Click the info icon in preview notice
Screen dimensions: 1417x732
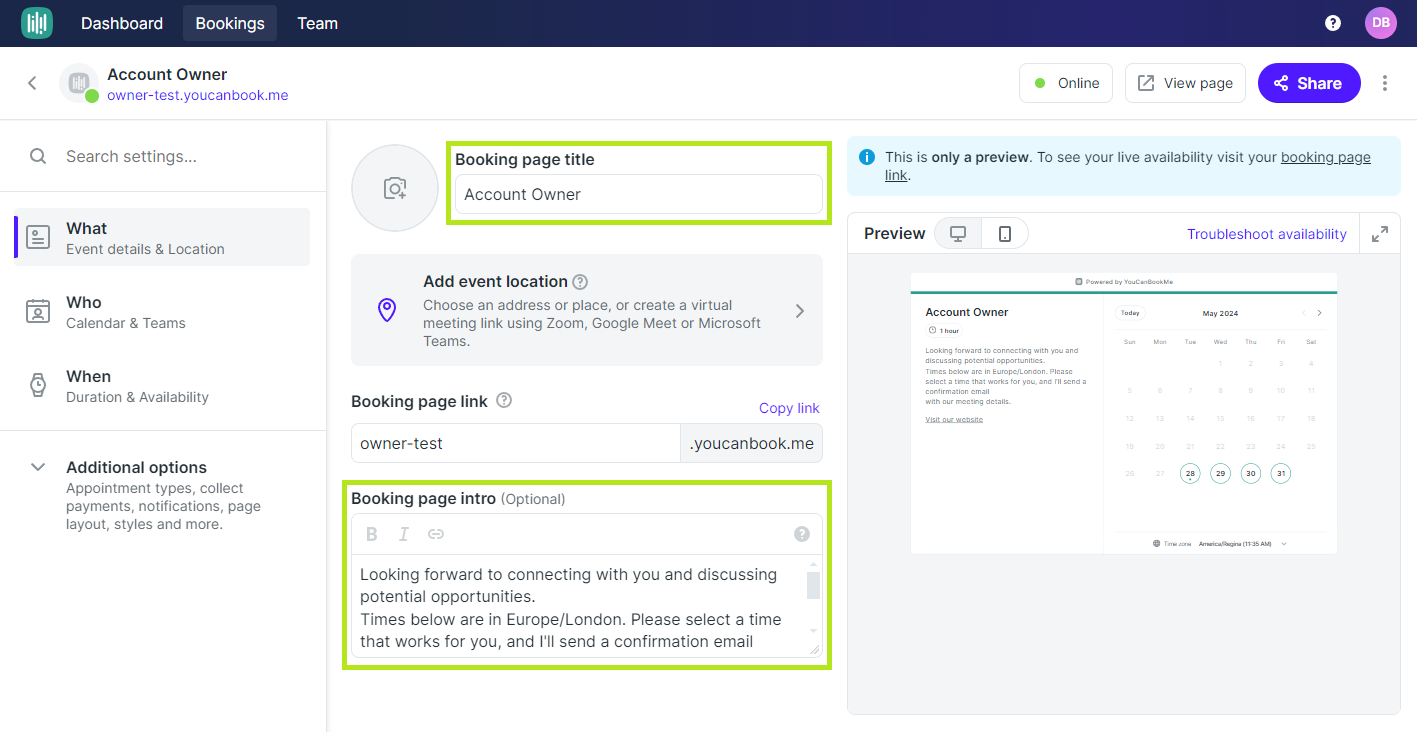[867, 157]
